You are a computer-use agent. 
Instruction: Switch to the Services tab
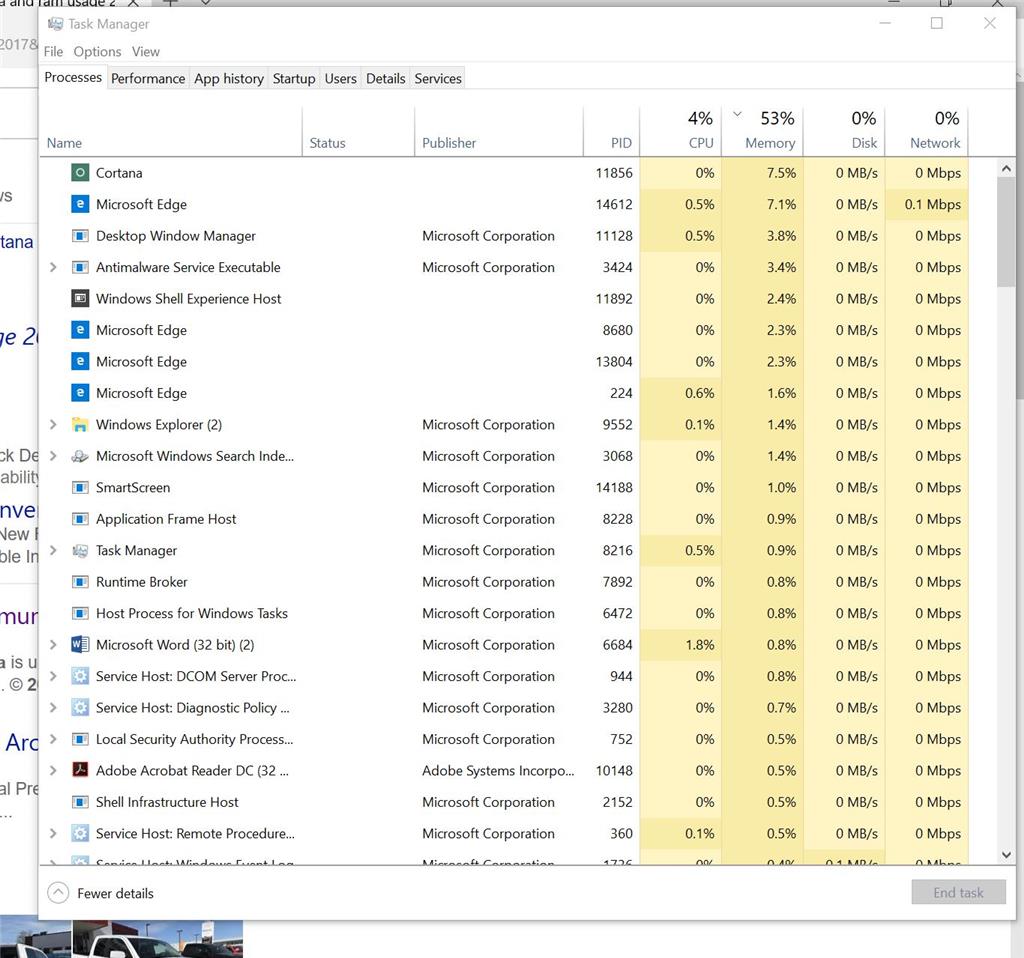click(438, 78)
